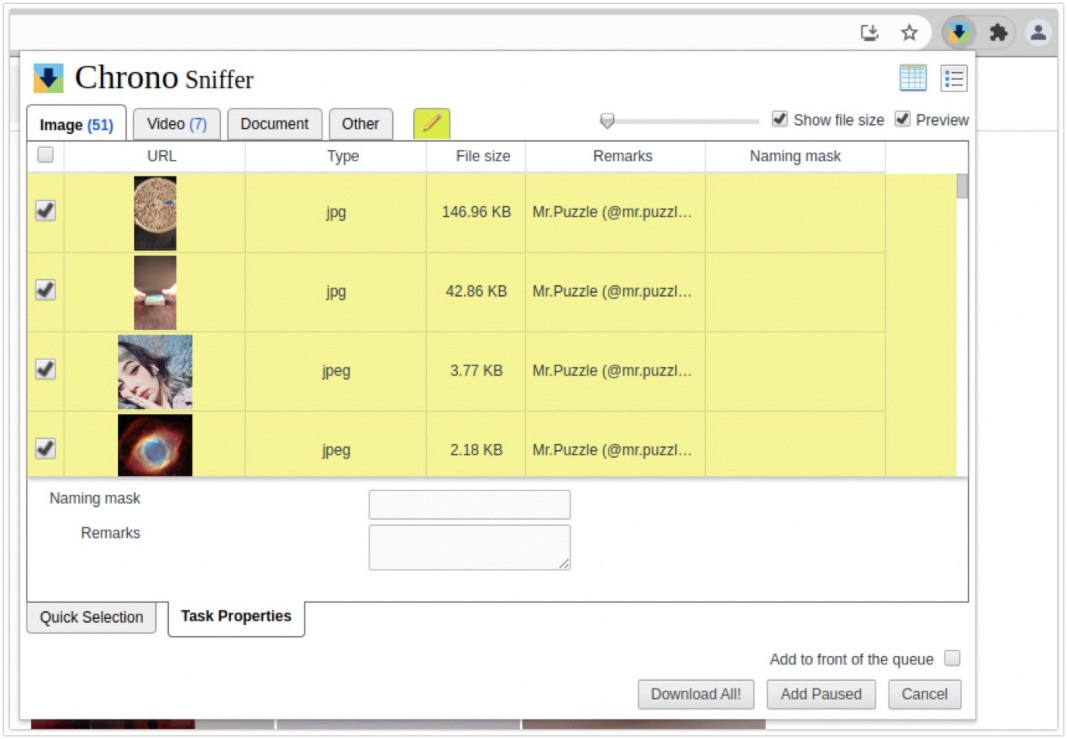Toggle the Preview checkbox
This screenshot has width=1067, height=739.
tap(902, 119)
